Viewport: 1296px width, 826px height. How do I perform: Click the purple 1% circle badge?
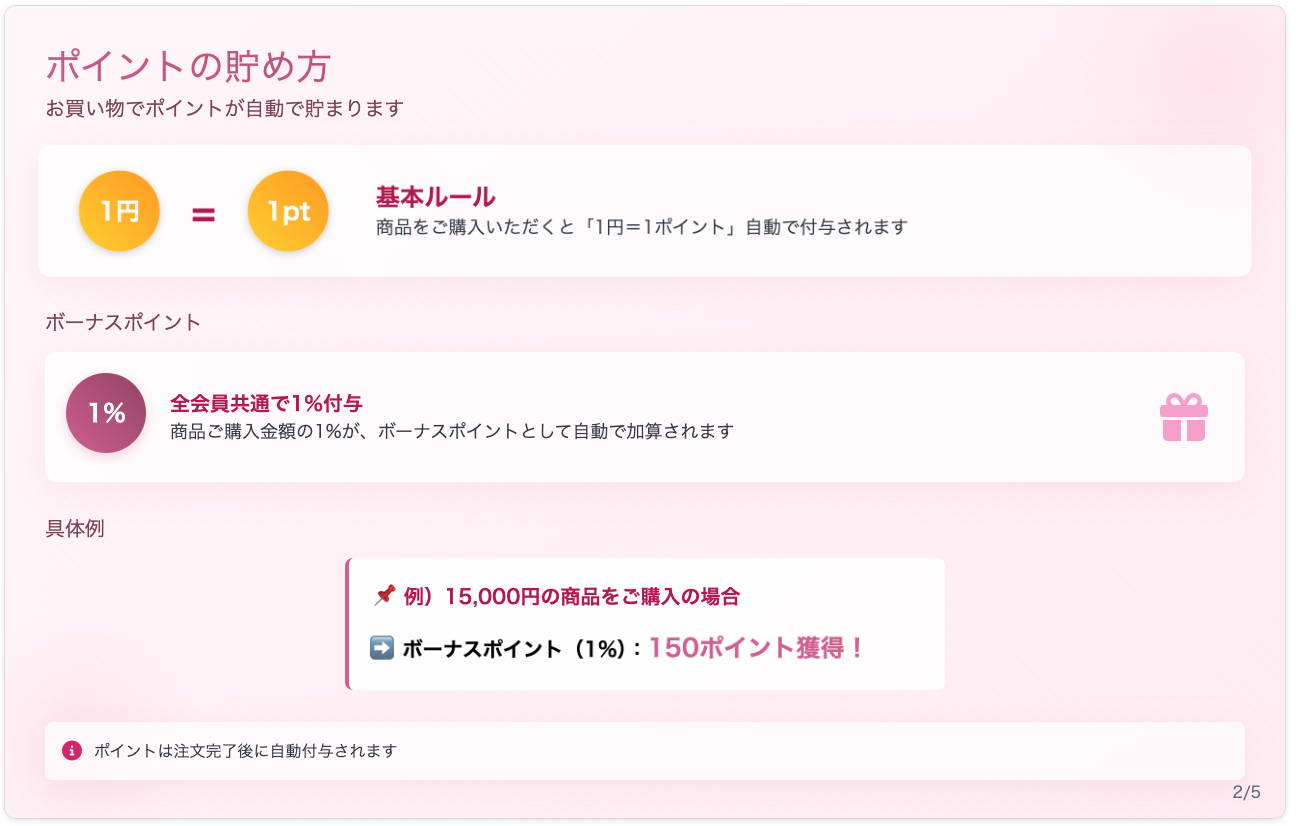pyautogui.click(x=106, y=413)
